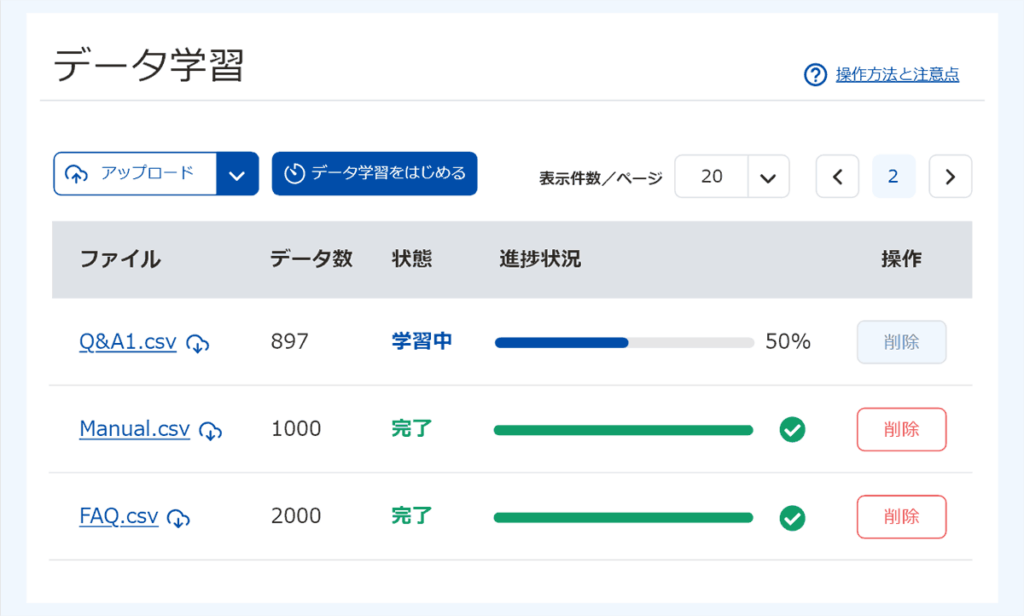Image resolution: width=1024 pixels, height=616 pixels.
Task: Click data count 897
Action: tap(289, 341)
